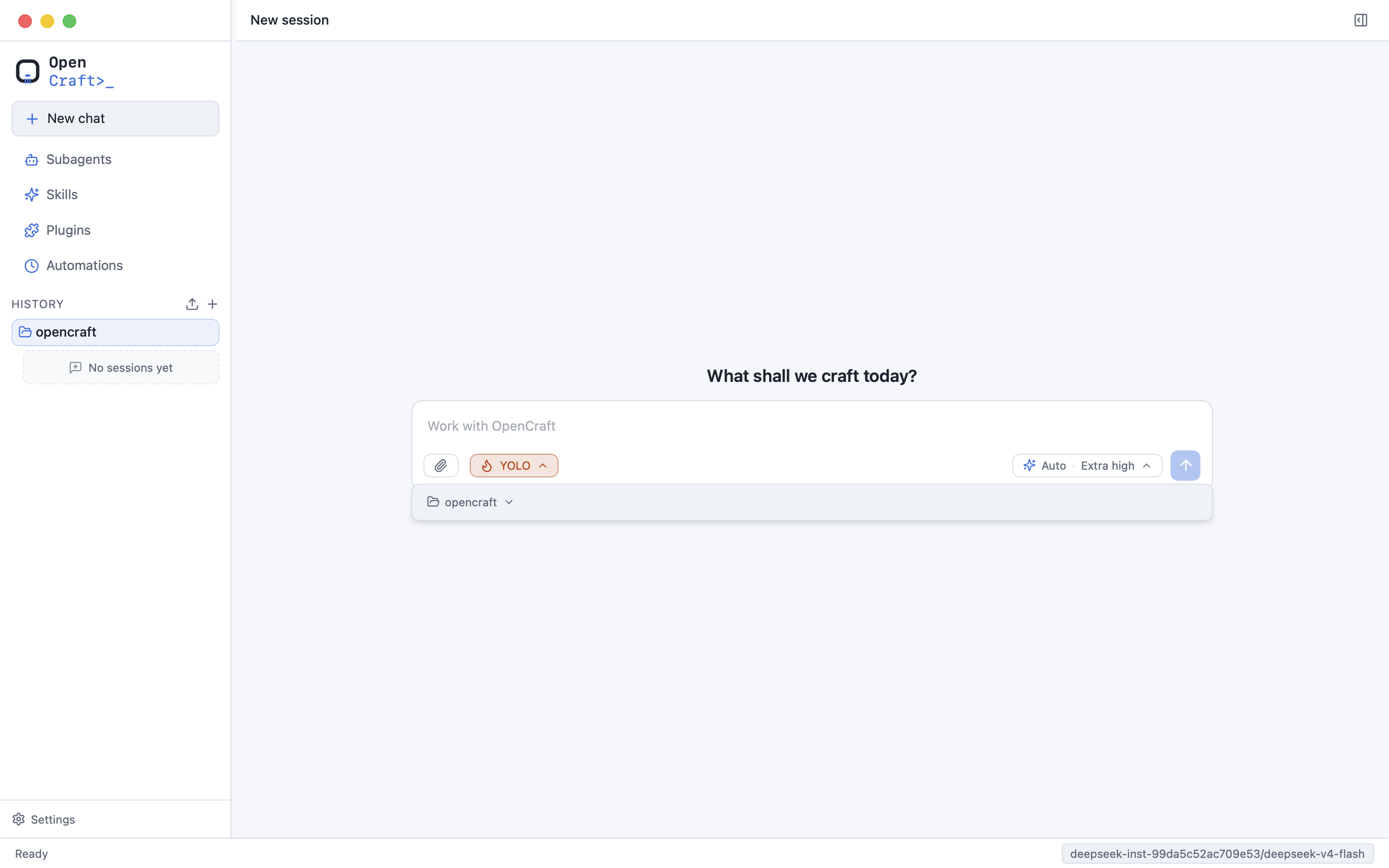Toggle the side panel icon at top right
1389x868 pixels.
click(x=1360, y=20)
